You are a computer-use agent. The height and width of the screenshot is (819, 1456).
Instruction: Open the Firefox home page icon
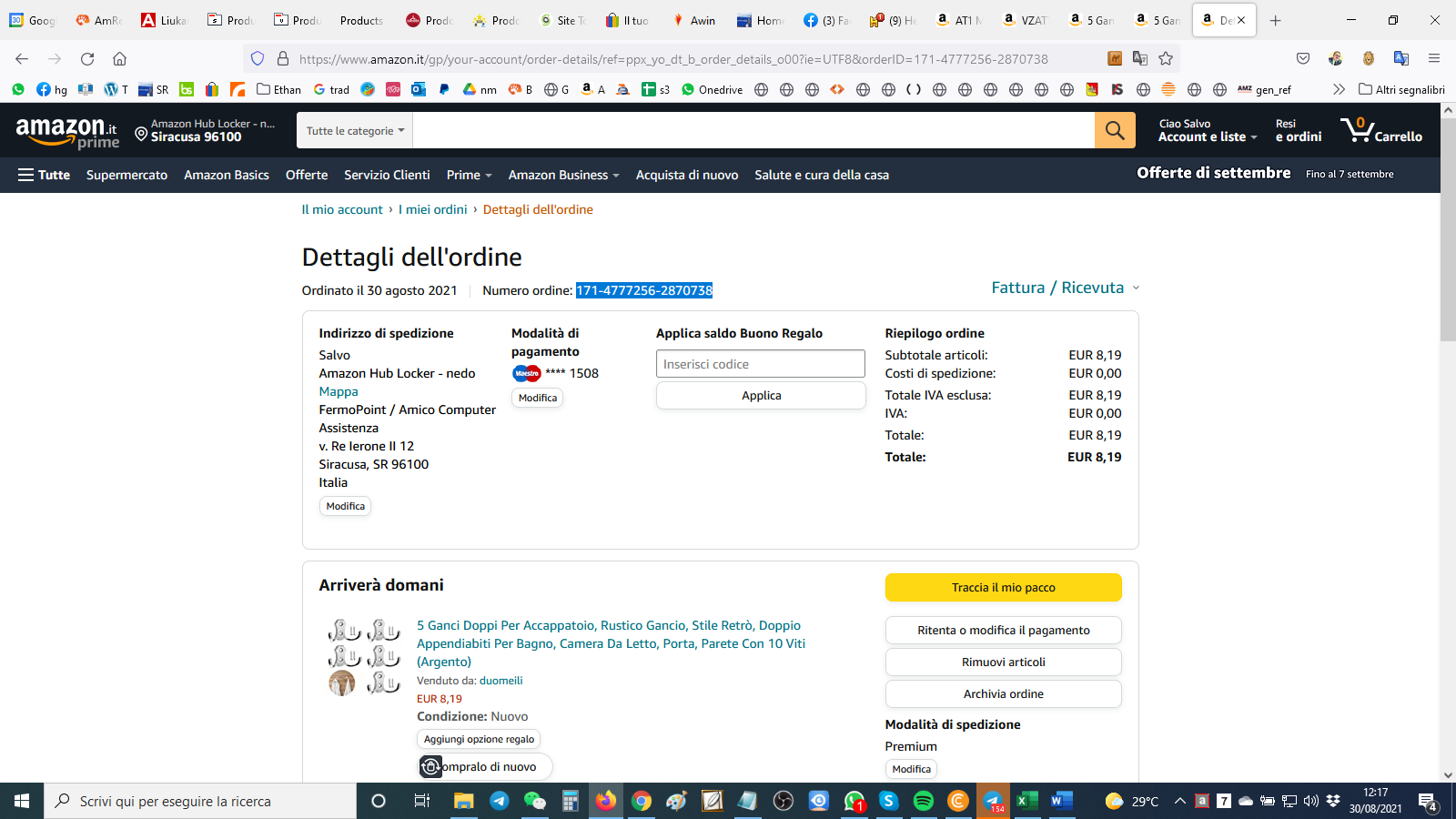pos(119,59)
